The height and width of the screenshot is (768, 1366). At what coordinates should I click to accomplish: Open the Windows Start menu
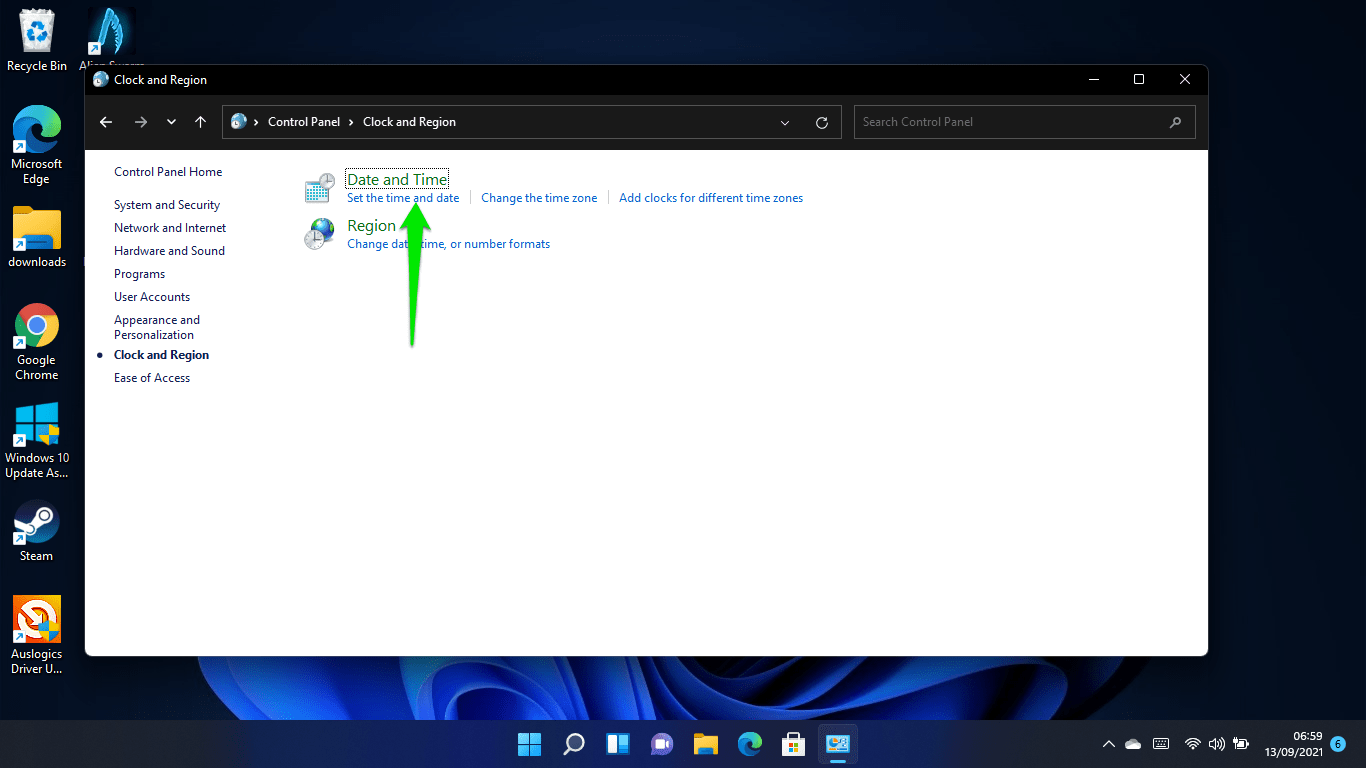pos(529,744)
